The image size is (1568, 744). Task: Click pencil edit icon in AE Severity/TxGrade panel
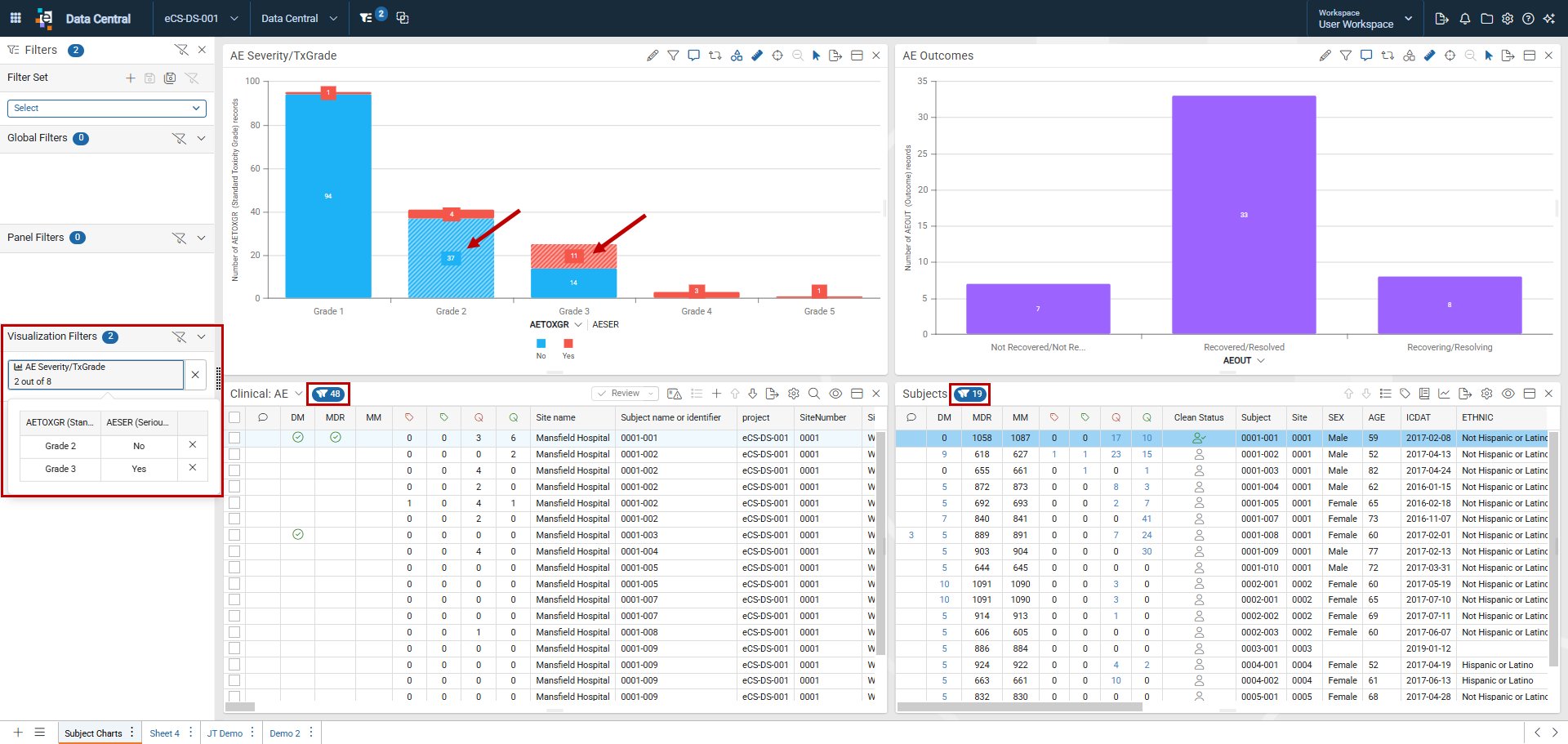pos(653,56)
